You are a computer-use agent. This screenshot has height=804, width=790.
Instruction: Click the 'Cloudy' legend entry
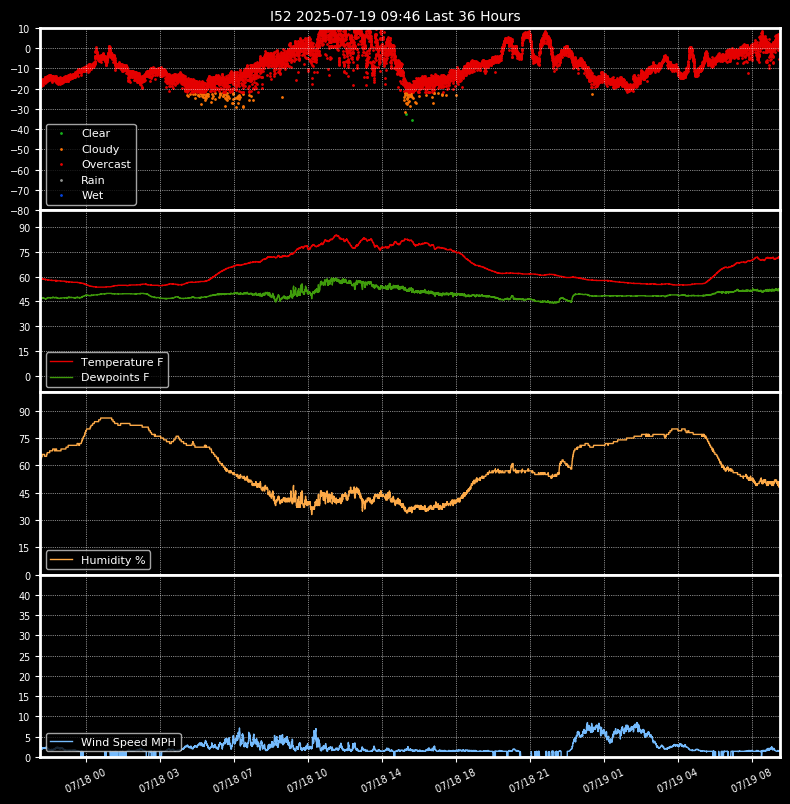pos(100,149)
